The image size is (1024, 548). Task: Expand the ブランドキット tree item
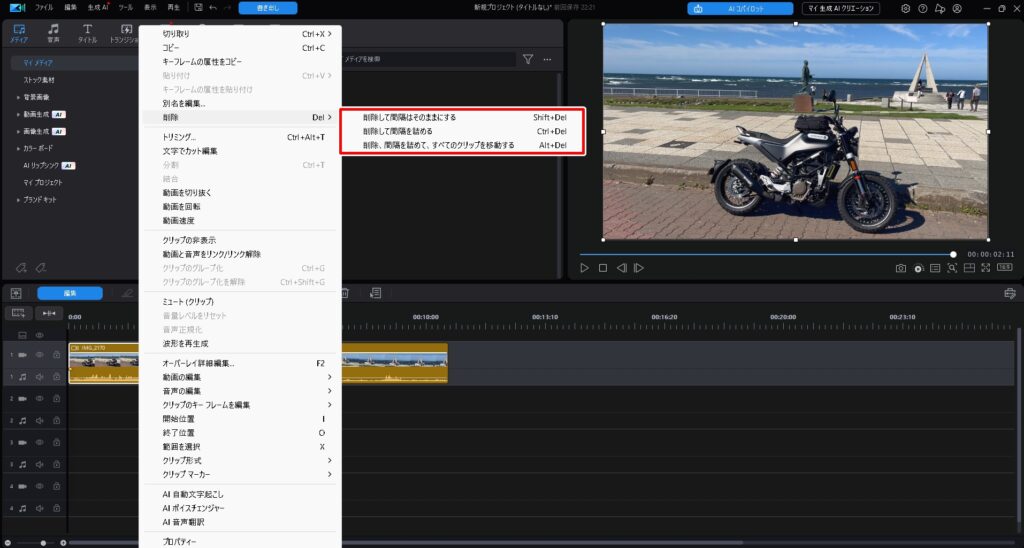tap(18, 200)
